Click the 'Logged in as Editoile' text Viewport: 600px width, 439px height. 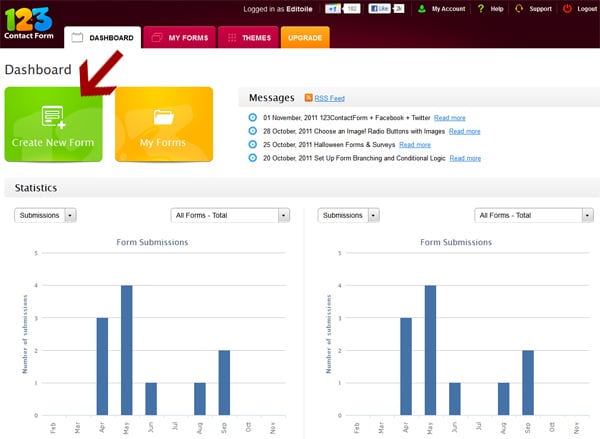click(278, 9)
